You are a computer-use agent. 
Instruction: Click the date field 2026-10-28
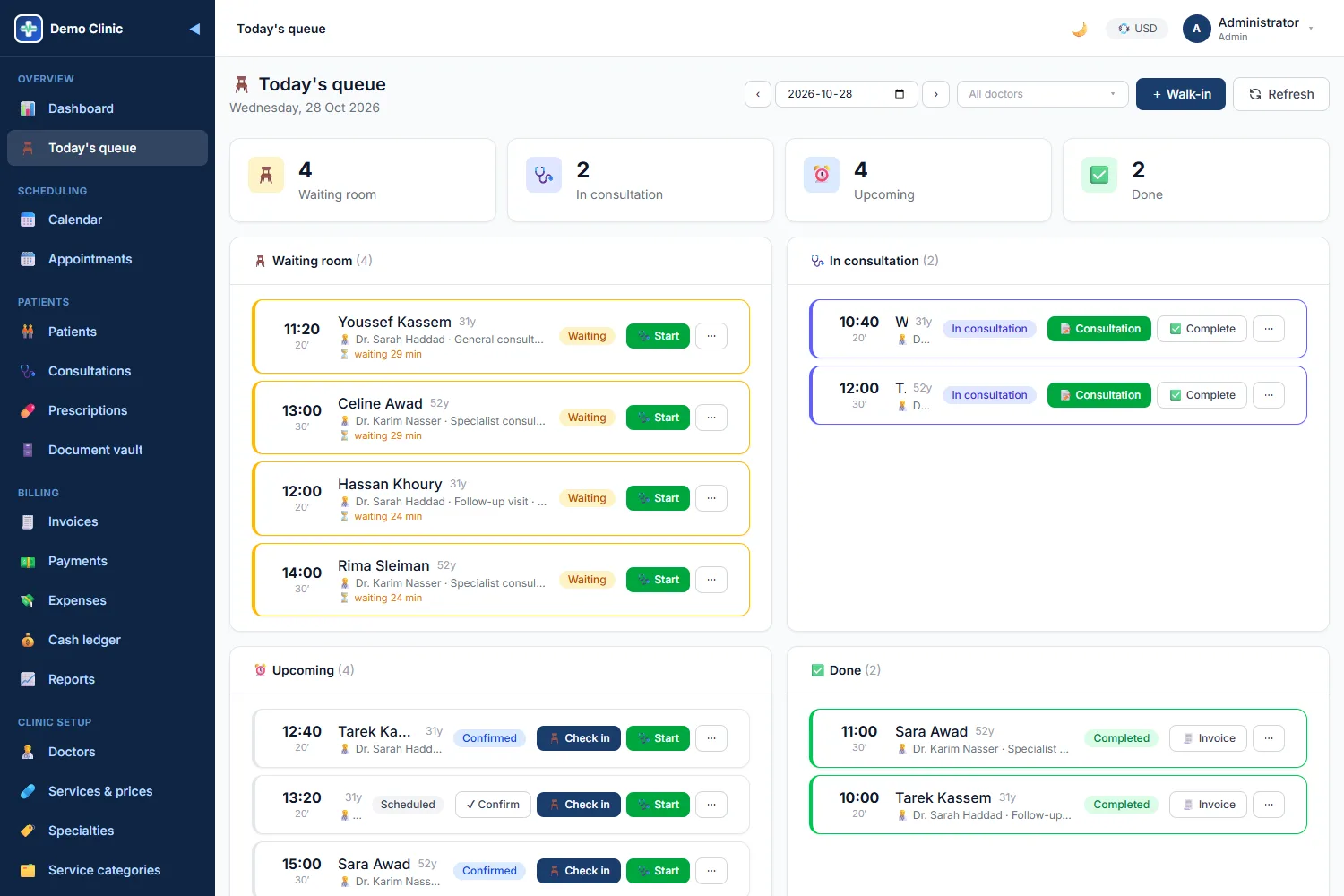pos(846,94)
